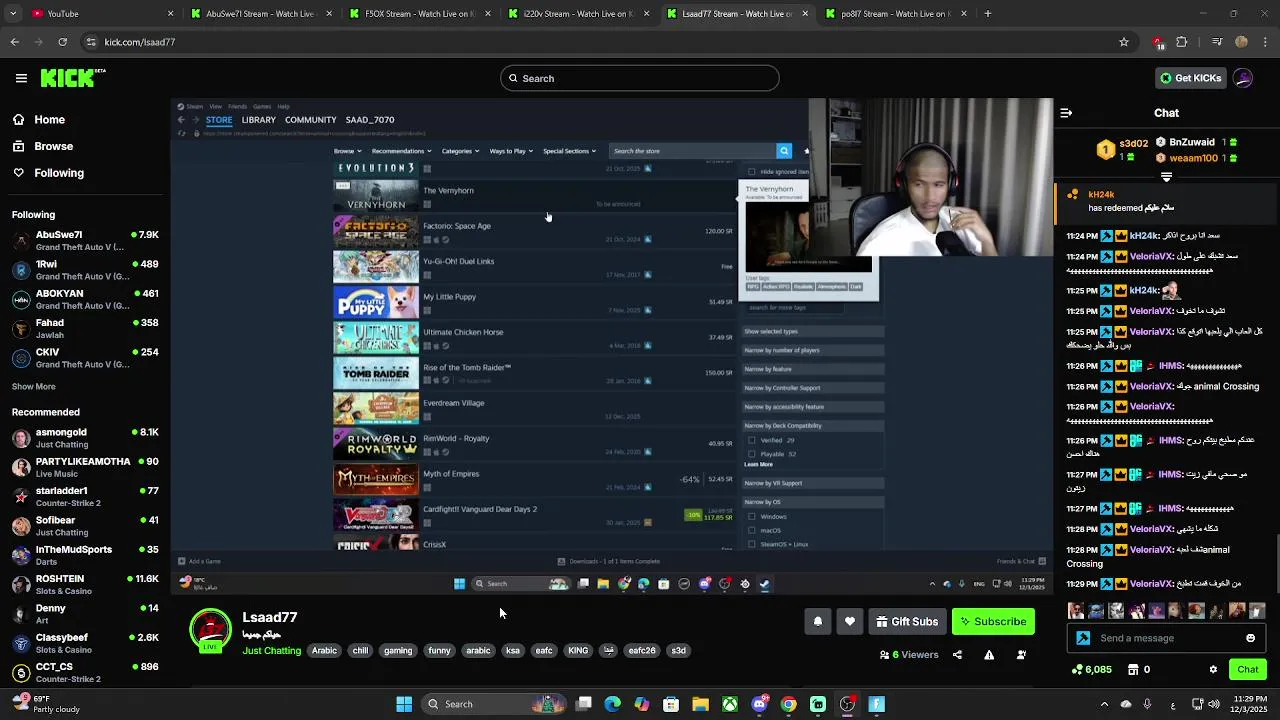
Task: Select the gaming tag
Action: pyautogui.click(x=398, y=651)
